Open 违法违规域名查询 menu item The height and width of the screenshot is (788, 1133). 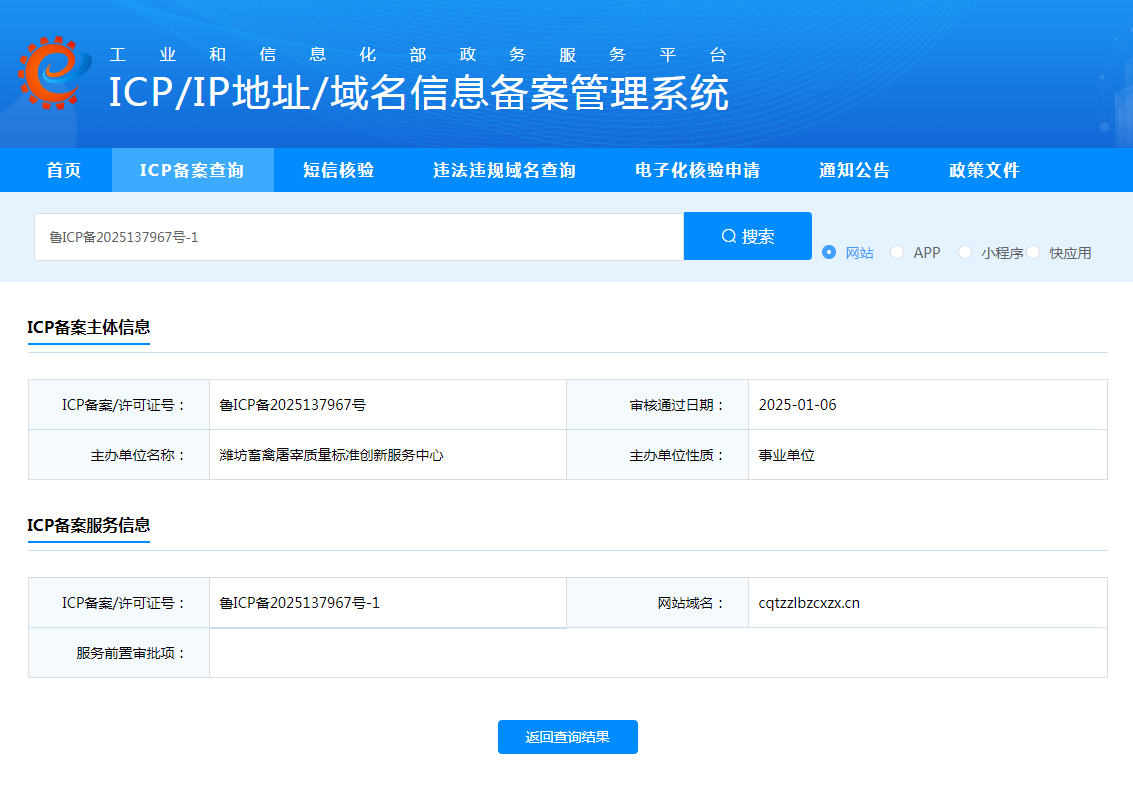504,170
